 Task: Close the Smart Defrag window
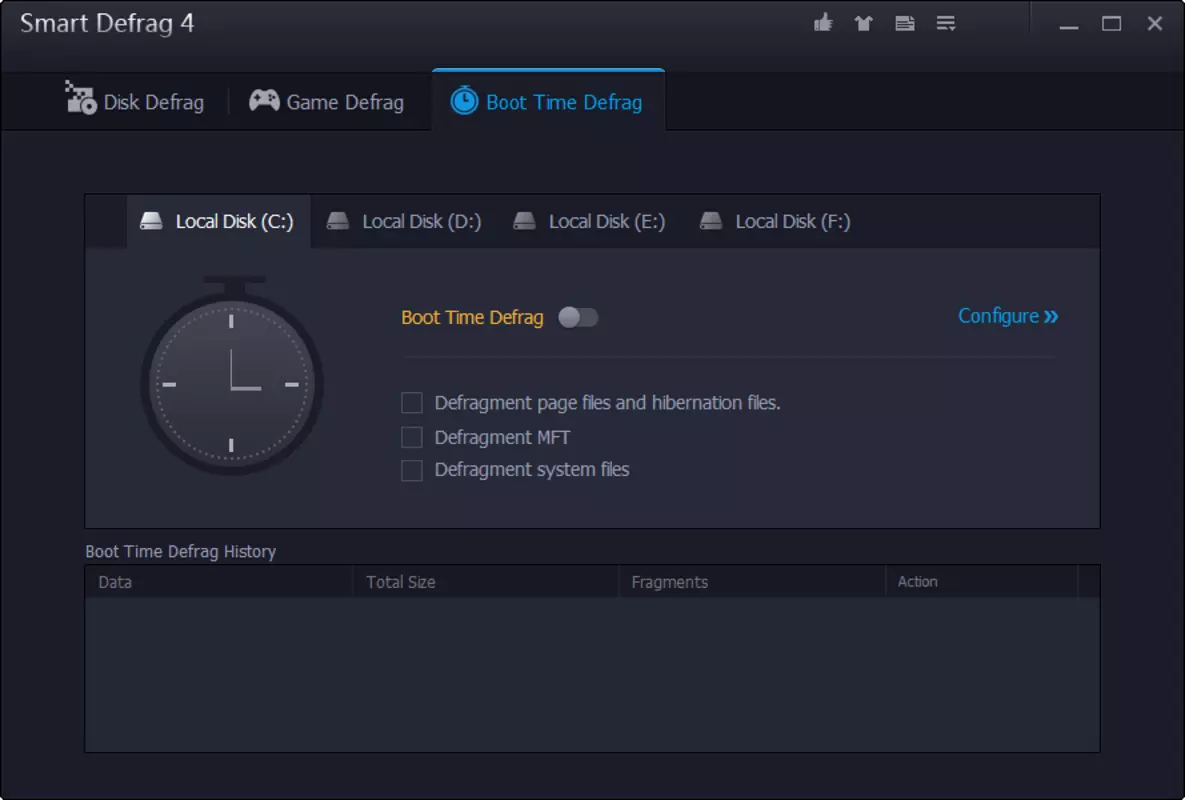tap(1154, 23)
